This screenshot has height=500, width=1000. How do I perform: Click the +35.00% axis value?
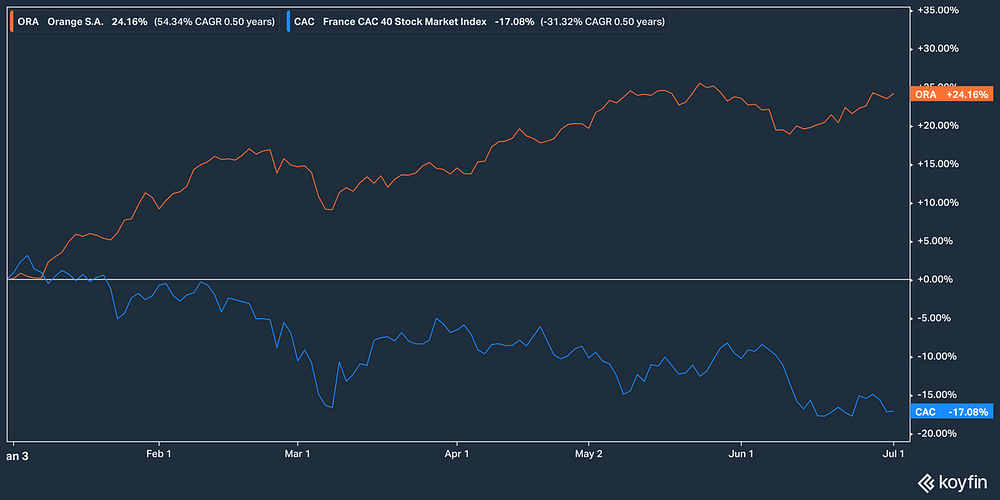[939, 10]
